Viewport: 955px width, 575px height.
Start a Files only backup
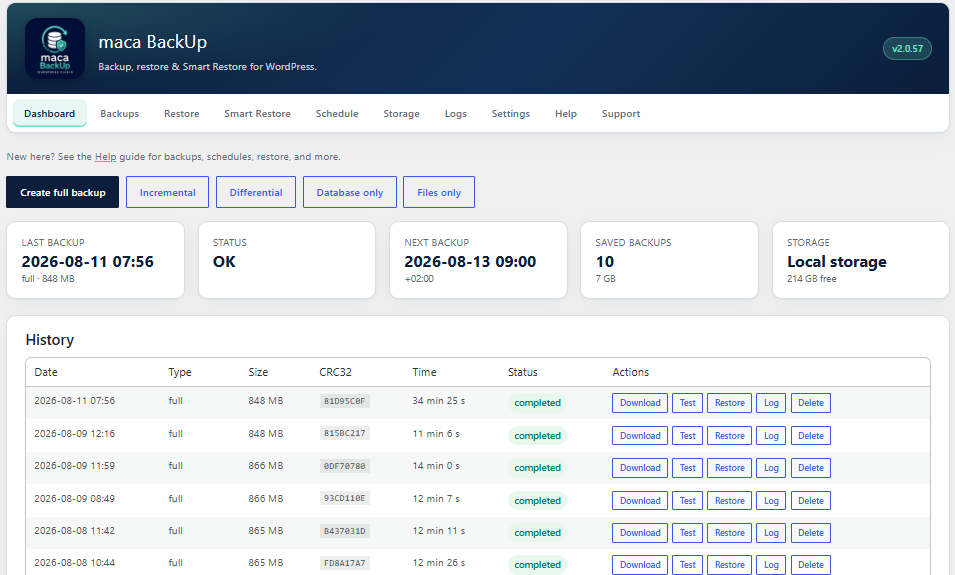(439, 192)
